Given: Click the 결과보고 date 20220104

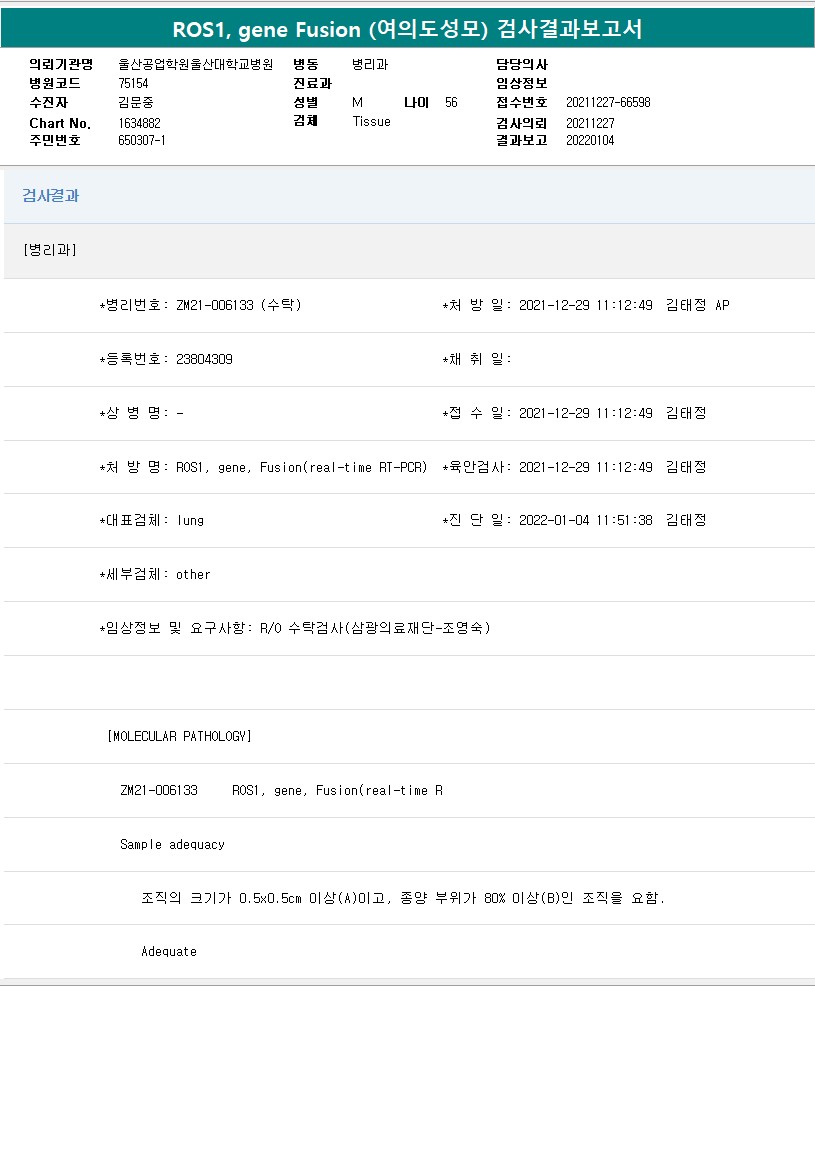Looking at the screenshot, I should pyautogui.click(x=590, y=140).
